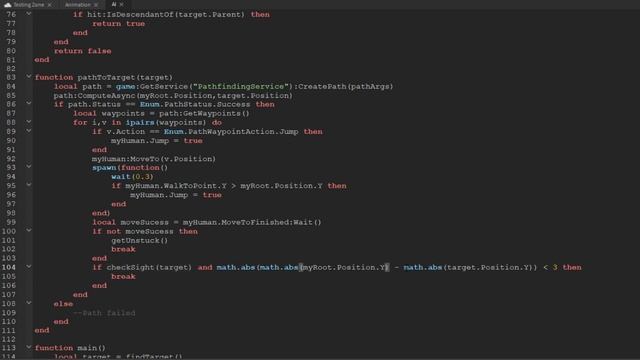Collapse the if block at line 76

(x=29, y=14)
